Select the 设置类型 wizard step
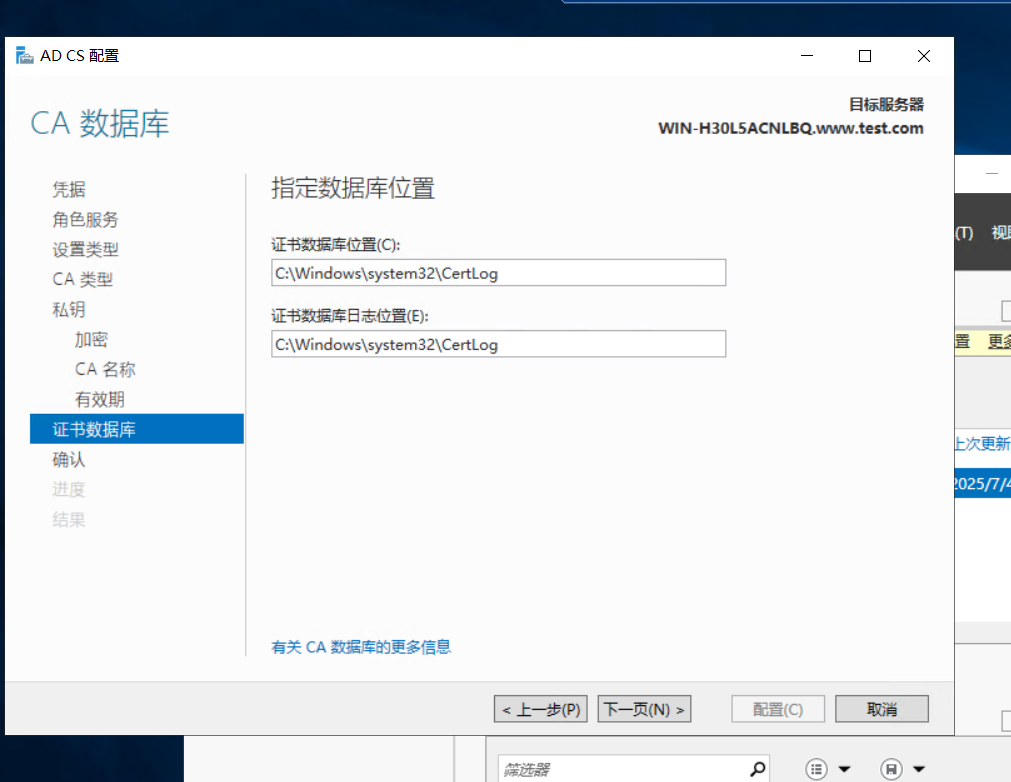 (x=85, y=249)
